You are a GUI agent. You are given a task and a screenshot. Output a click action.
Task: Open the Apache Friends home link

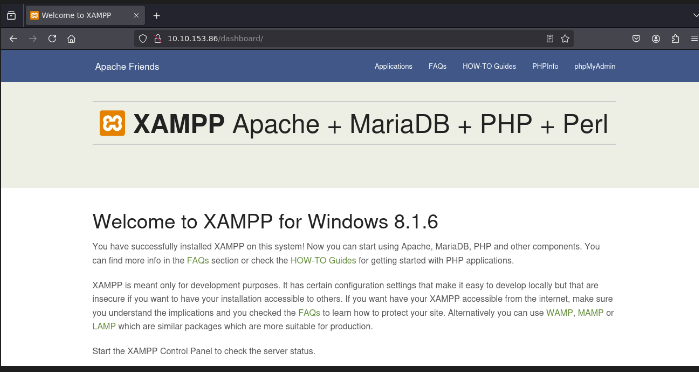[x=127, y=67]
